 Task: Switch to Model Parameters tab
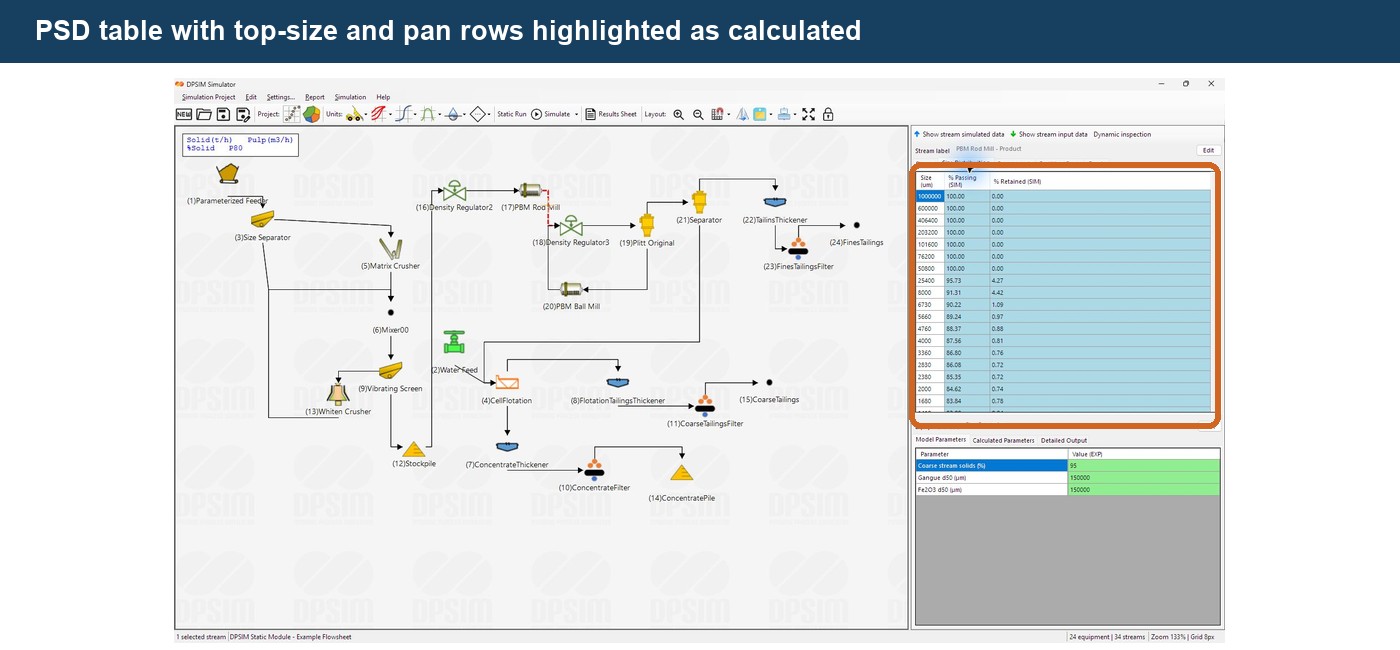[941, 440]
